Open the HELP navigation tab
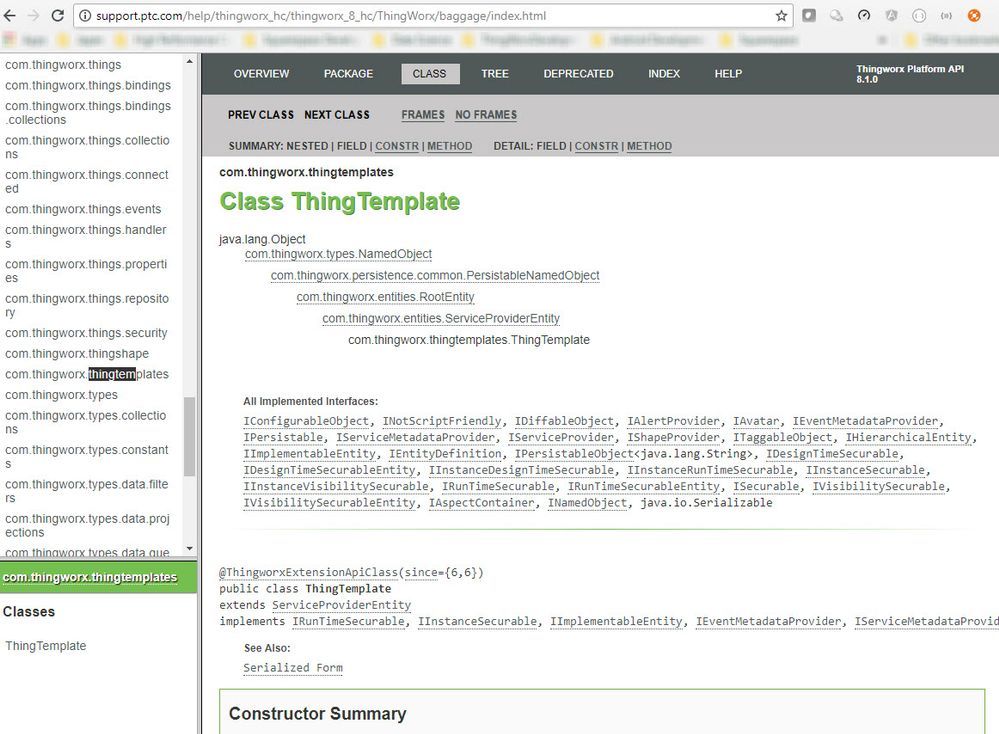Image resolution: width=999 pixels, height=734 pixels. click(728, 74)
